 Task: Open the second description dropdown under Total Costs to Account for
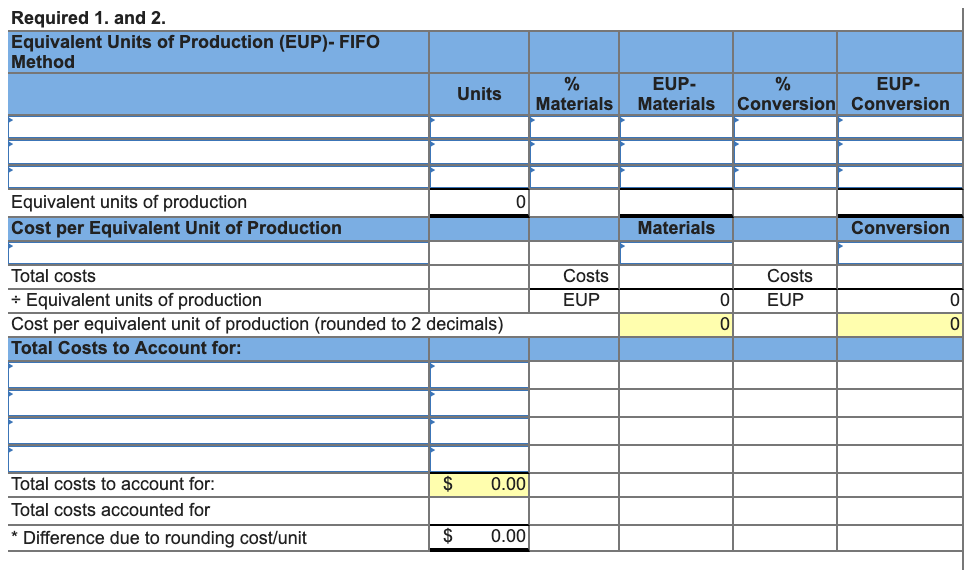pyautogui.click(x=219, y=403)
